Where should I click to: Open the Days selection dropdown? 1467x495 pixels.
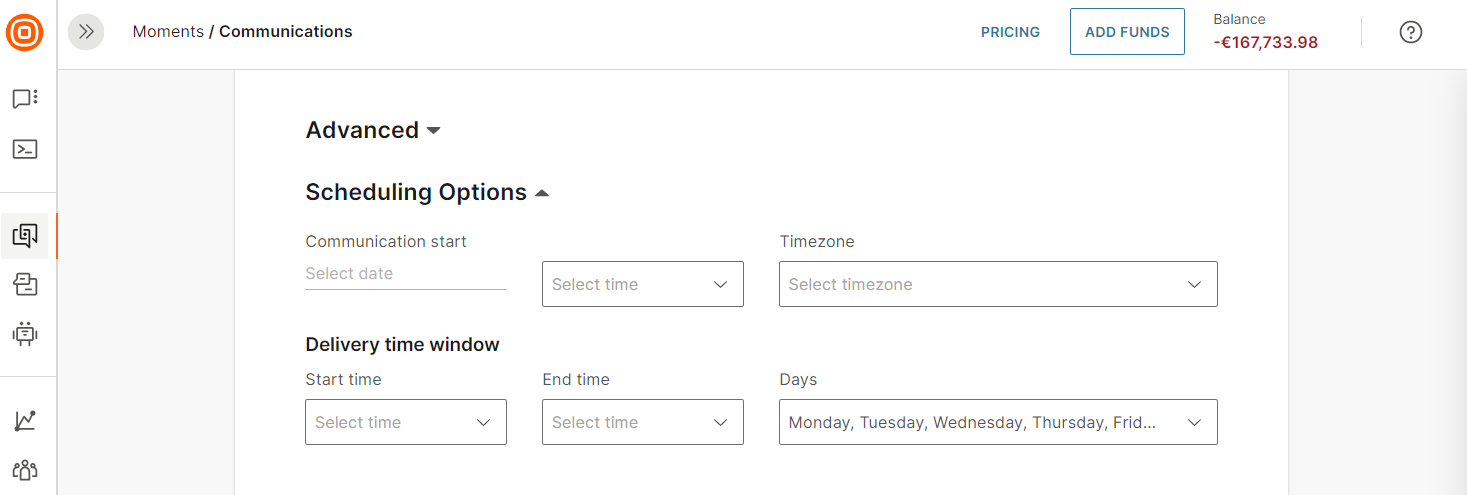(997, 422)
